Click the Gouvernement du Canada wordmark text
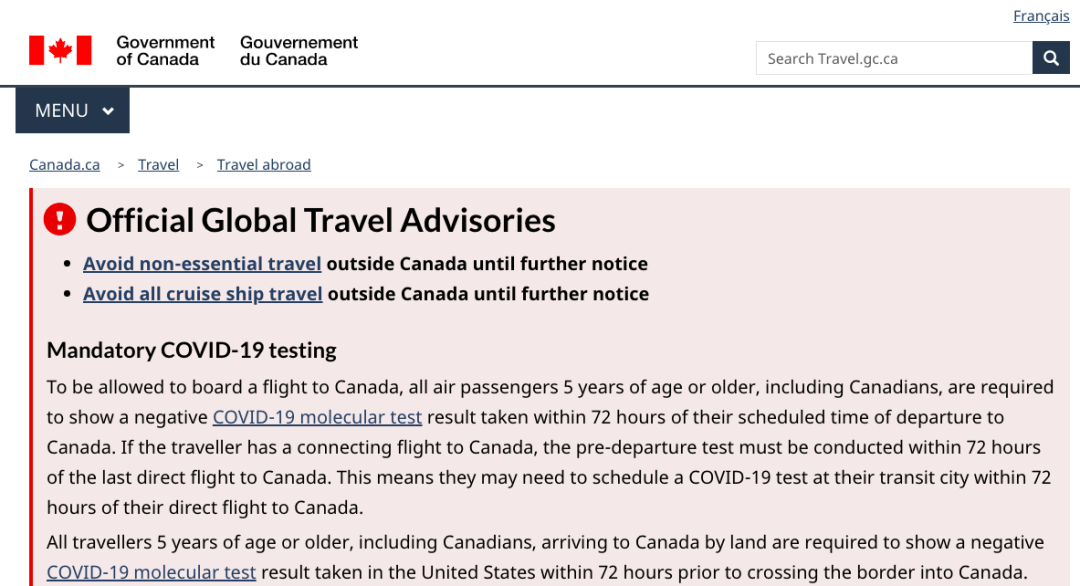 coord(299,50)
